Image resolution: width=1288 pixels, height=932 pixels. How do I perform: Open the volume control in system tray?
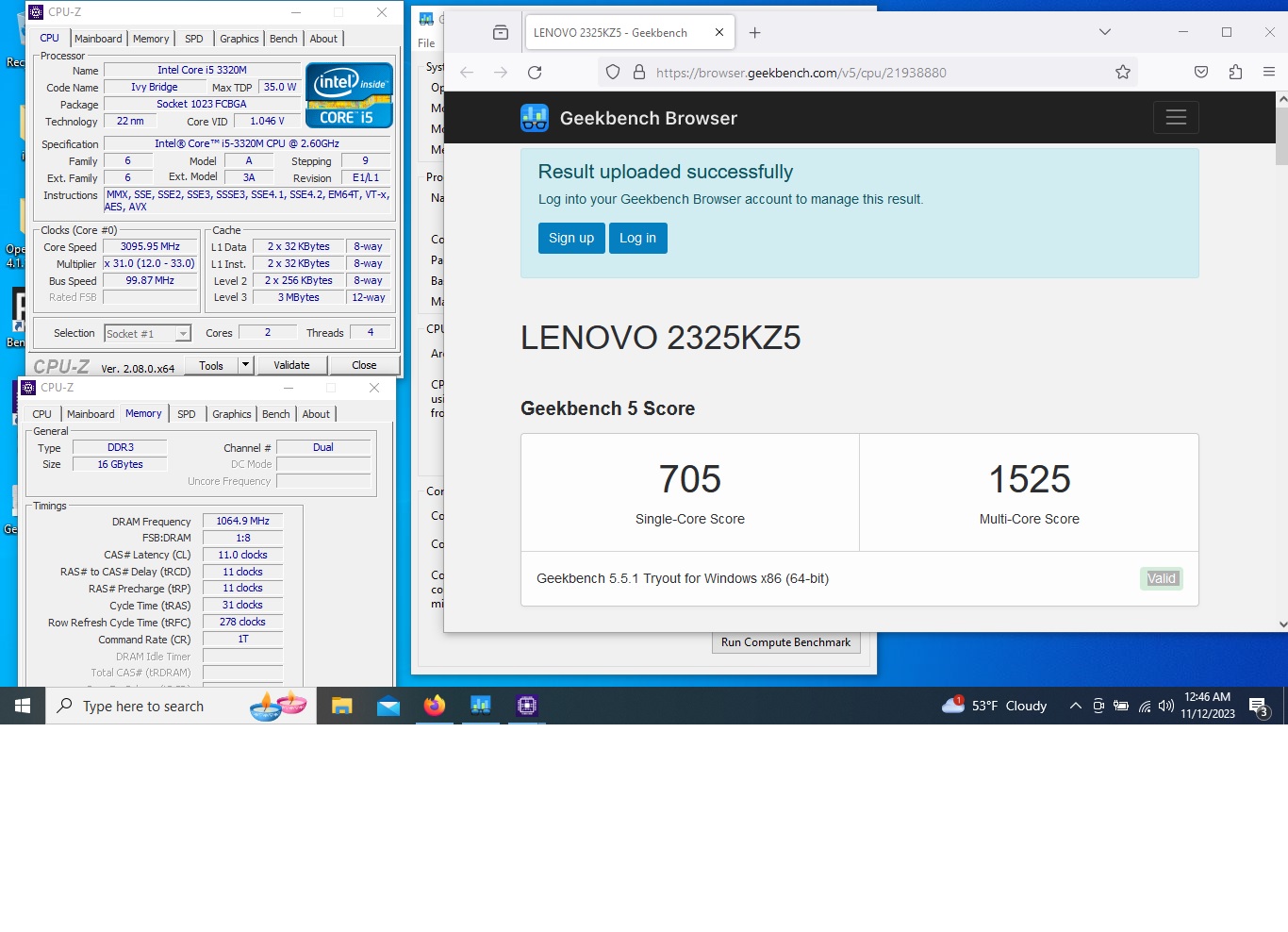(1166, 706)
